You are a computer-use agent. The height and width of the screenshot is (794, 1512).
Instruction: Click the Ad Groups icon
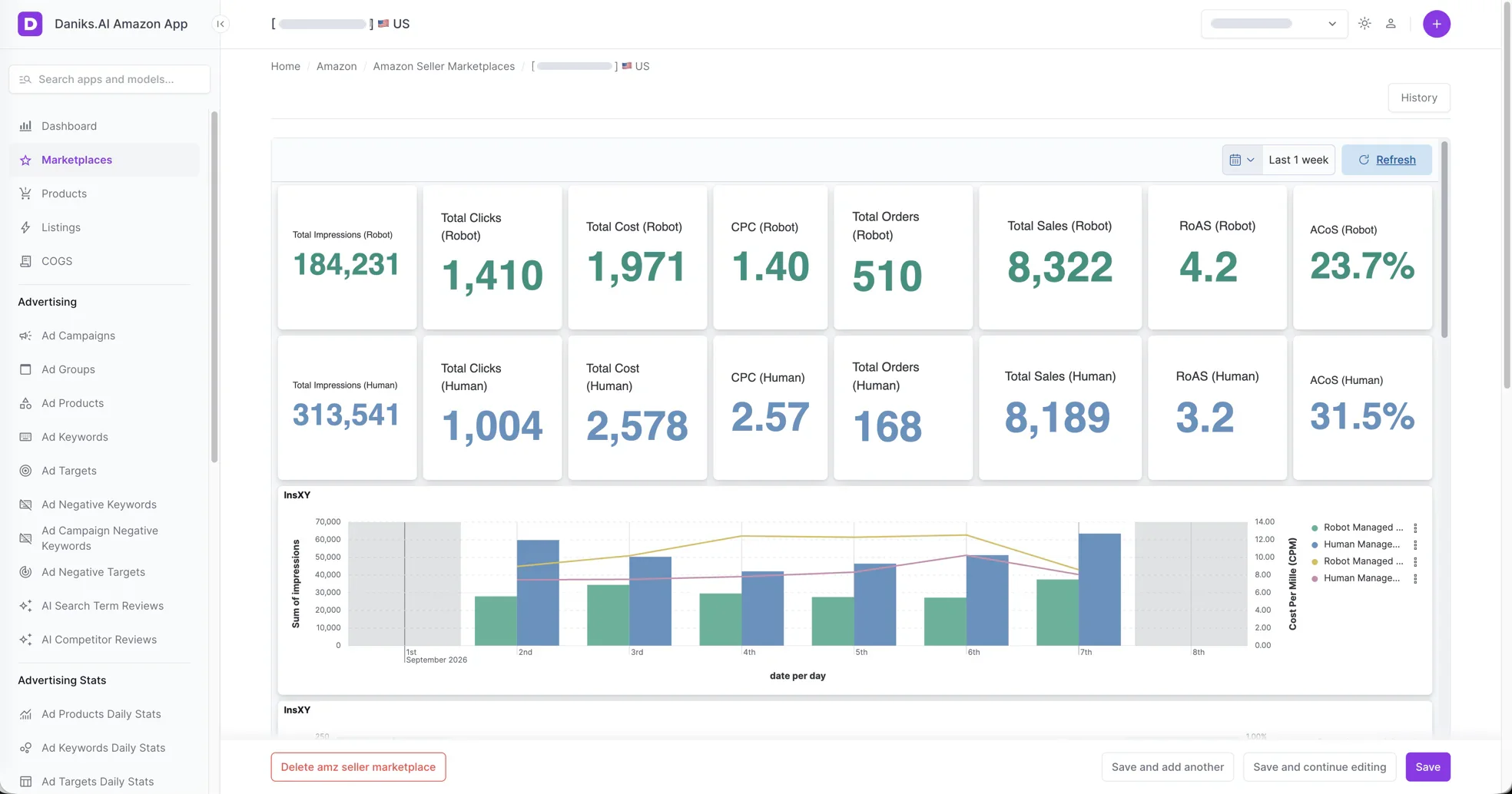point(25,369)
